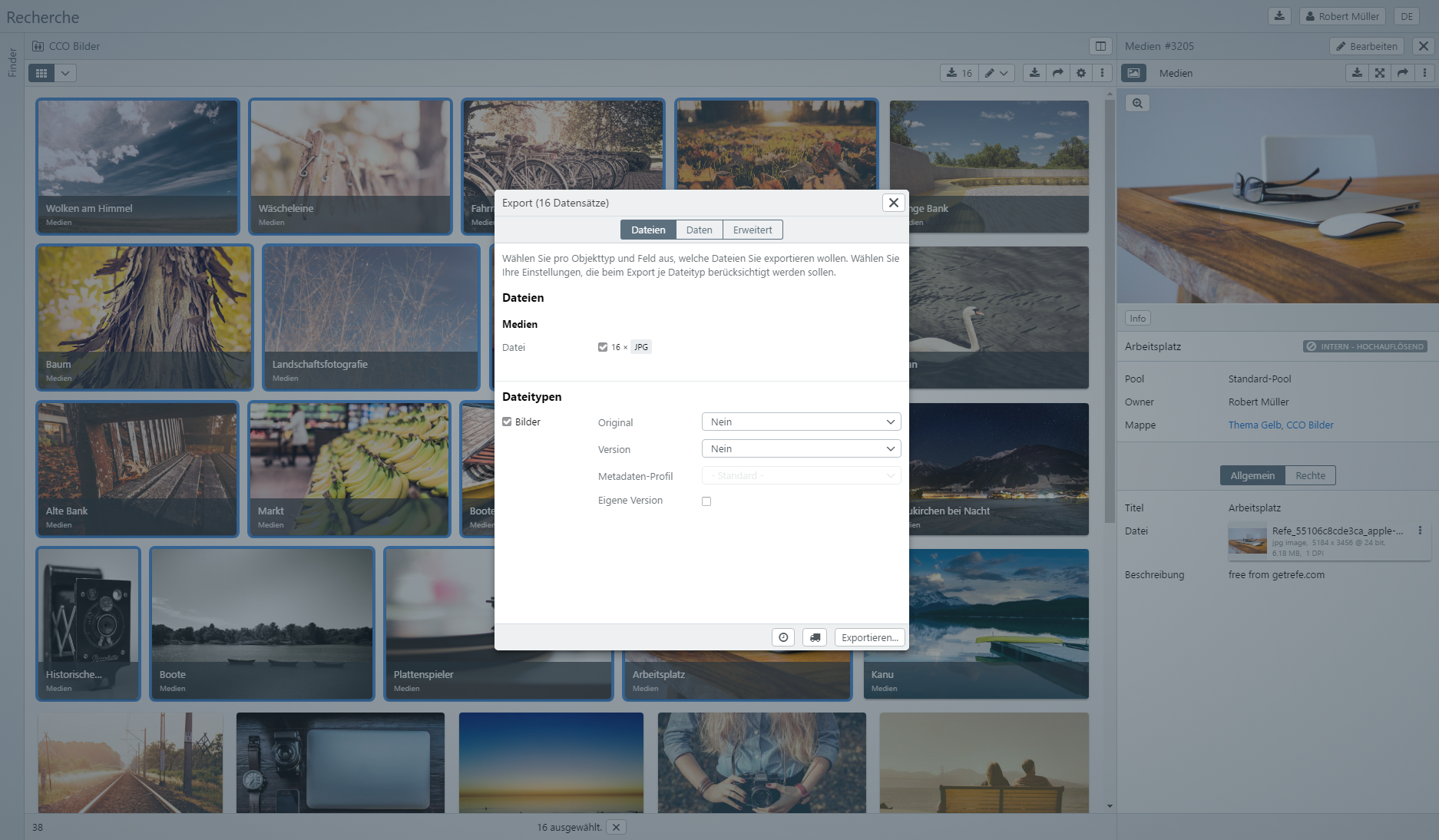1439x840 pixels.
Task: Open the Thema Gelb, CCO Bilder link
Action: [1281, 425]
